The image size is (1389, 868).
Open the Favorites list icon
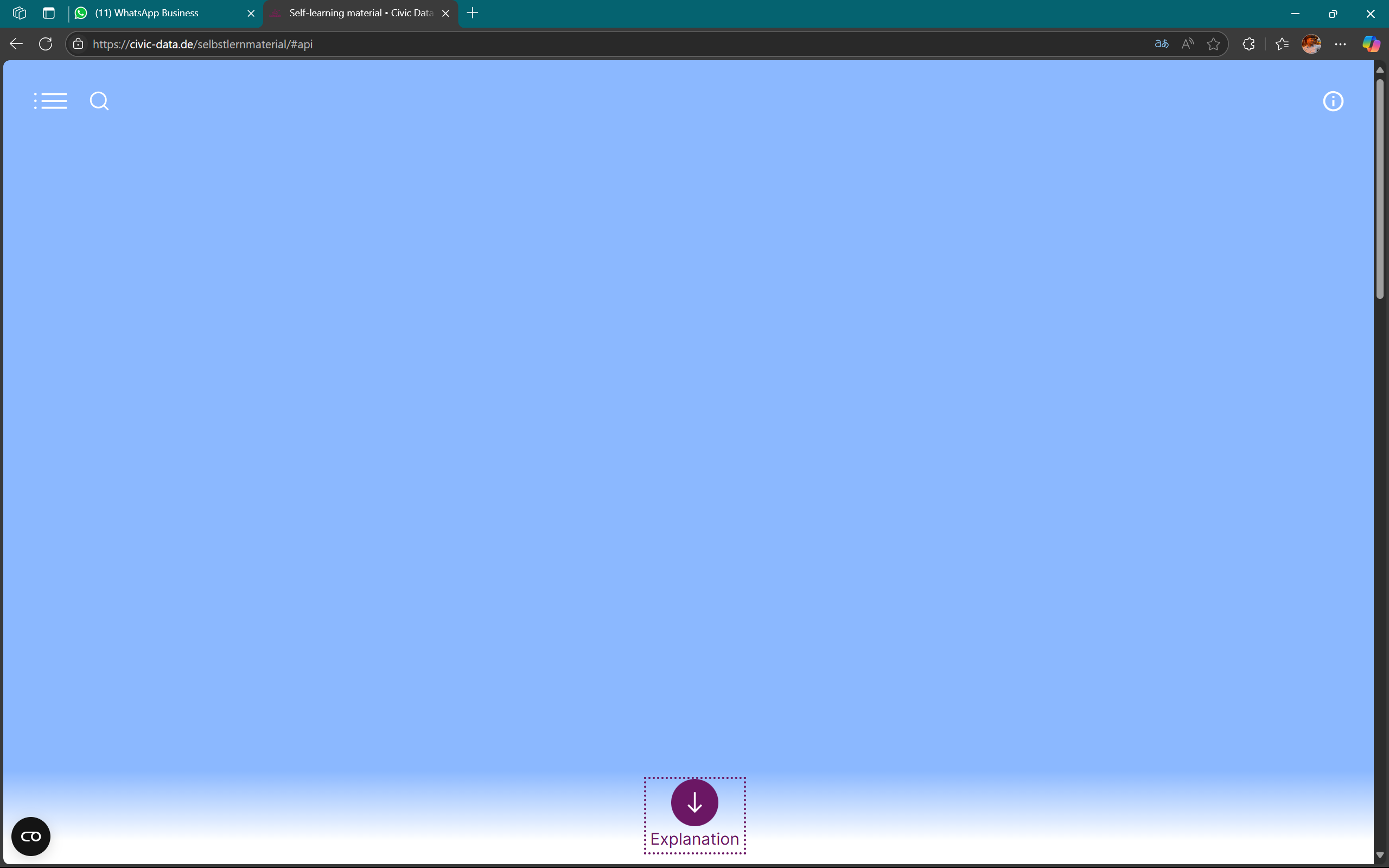click(x=1282, y=44)
